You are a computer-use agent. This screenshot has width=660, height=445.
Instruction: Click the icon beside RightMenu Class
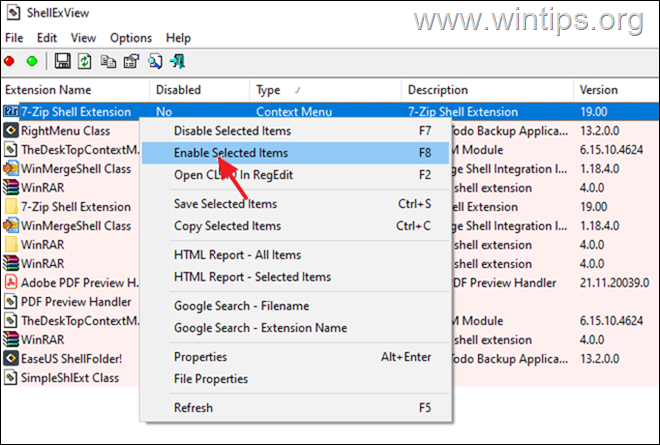pos(11,131)
